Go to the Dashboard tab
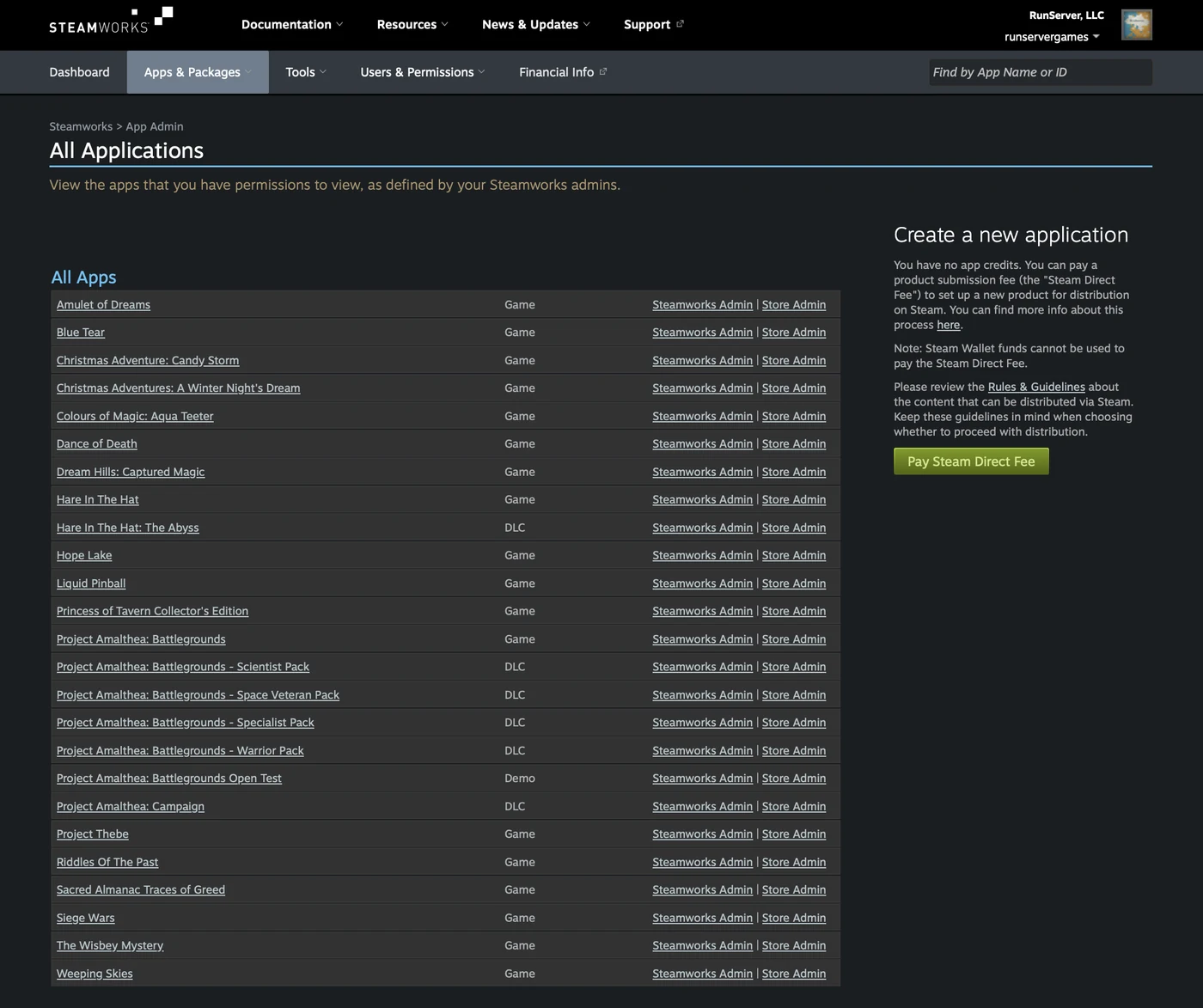1203x1008 pixels. click(79, 72)
